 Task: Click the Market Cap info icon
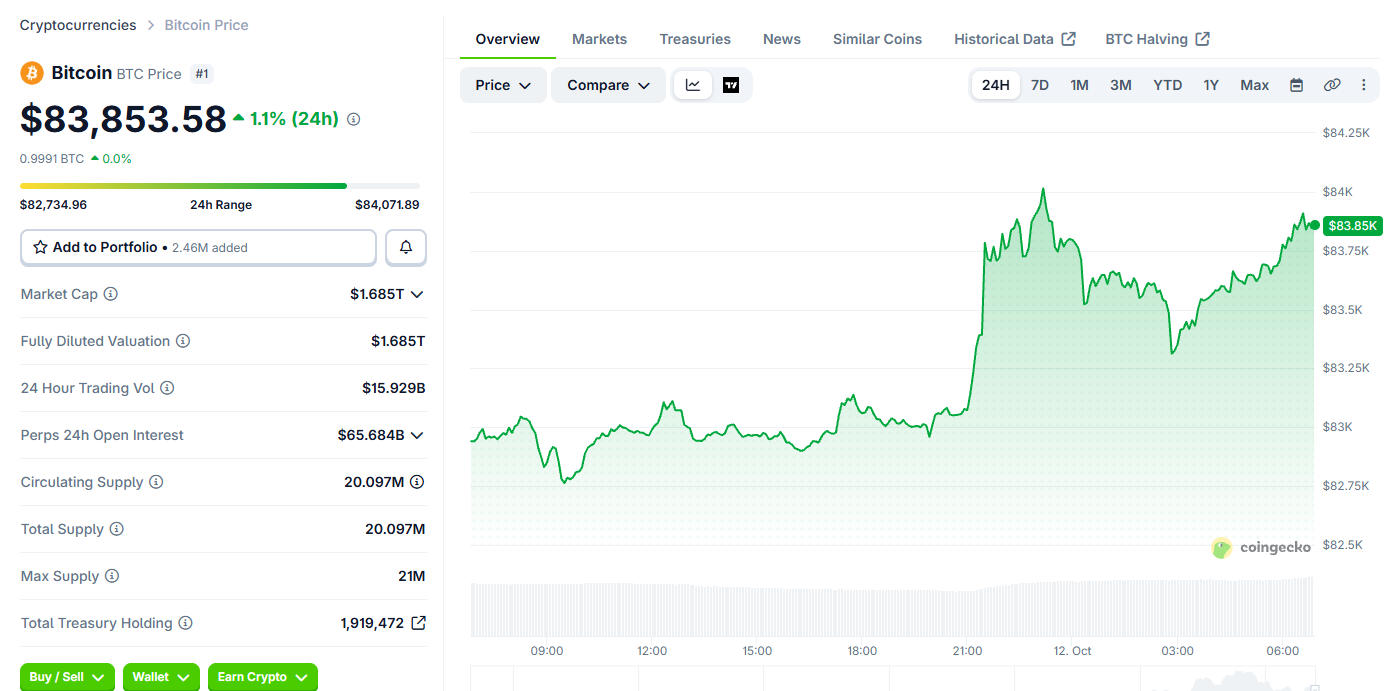pyautogui.click(x=111, y=294)
